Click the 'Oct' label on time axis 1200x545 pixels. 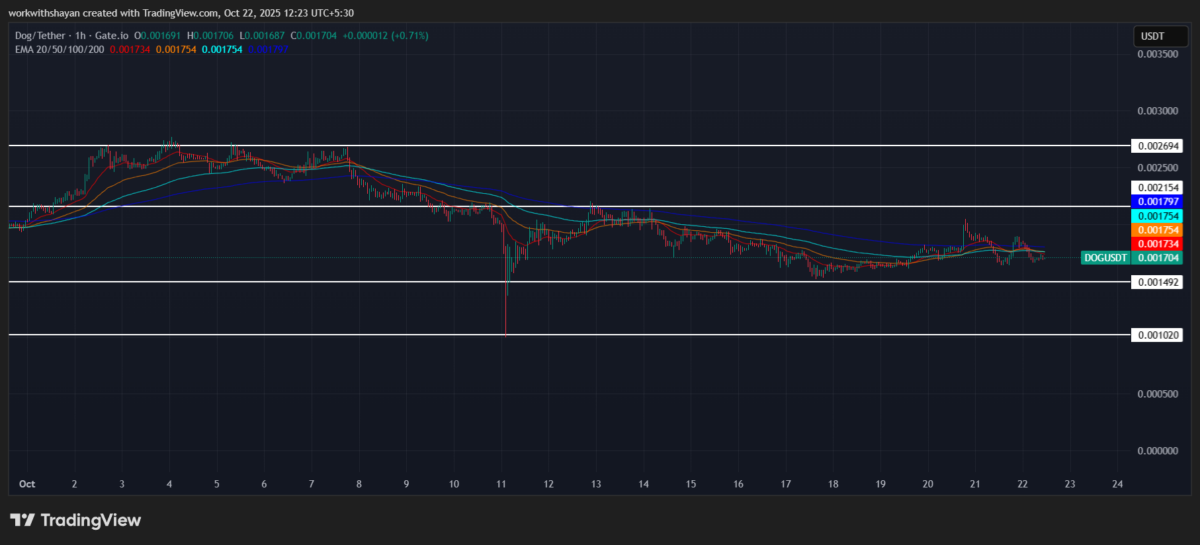coord(26,483)
